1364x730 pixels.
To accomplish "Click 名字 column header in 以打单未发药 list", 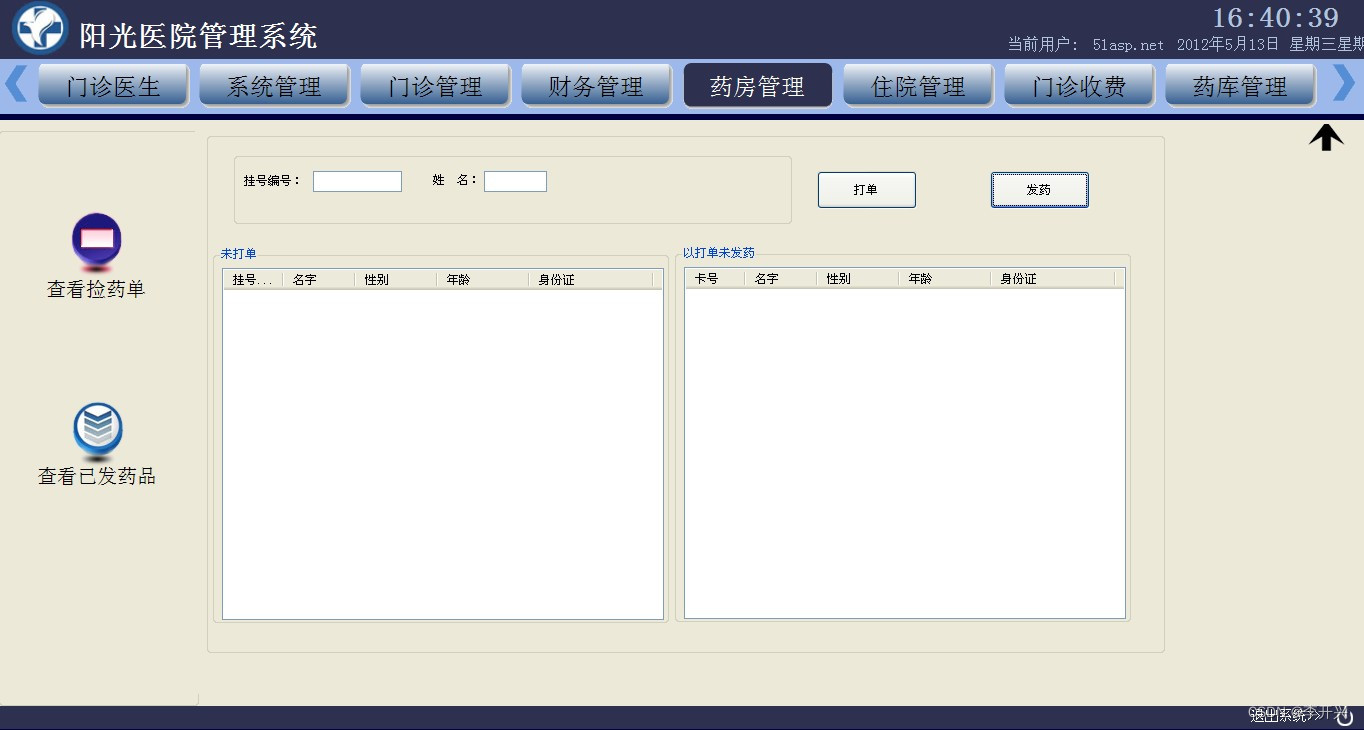I will (x=780, y=279).
